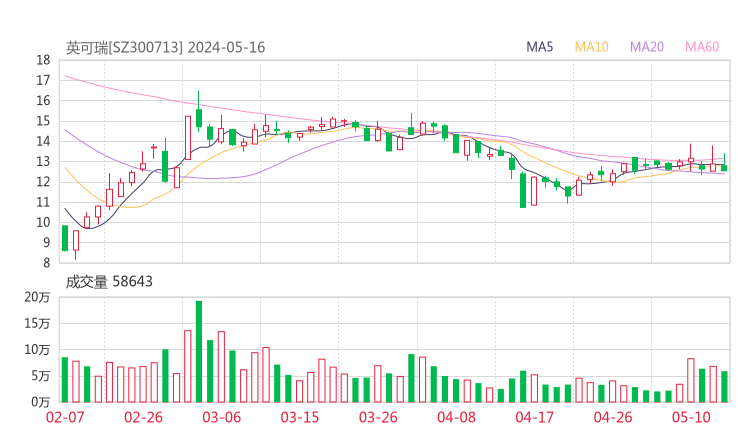Click the long green candlestick dropping to 11
Image resolution: width=740 pixels, height=440 pixels.
pyautogui.click(x=523, y=191)
